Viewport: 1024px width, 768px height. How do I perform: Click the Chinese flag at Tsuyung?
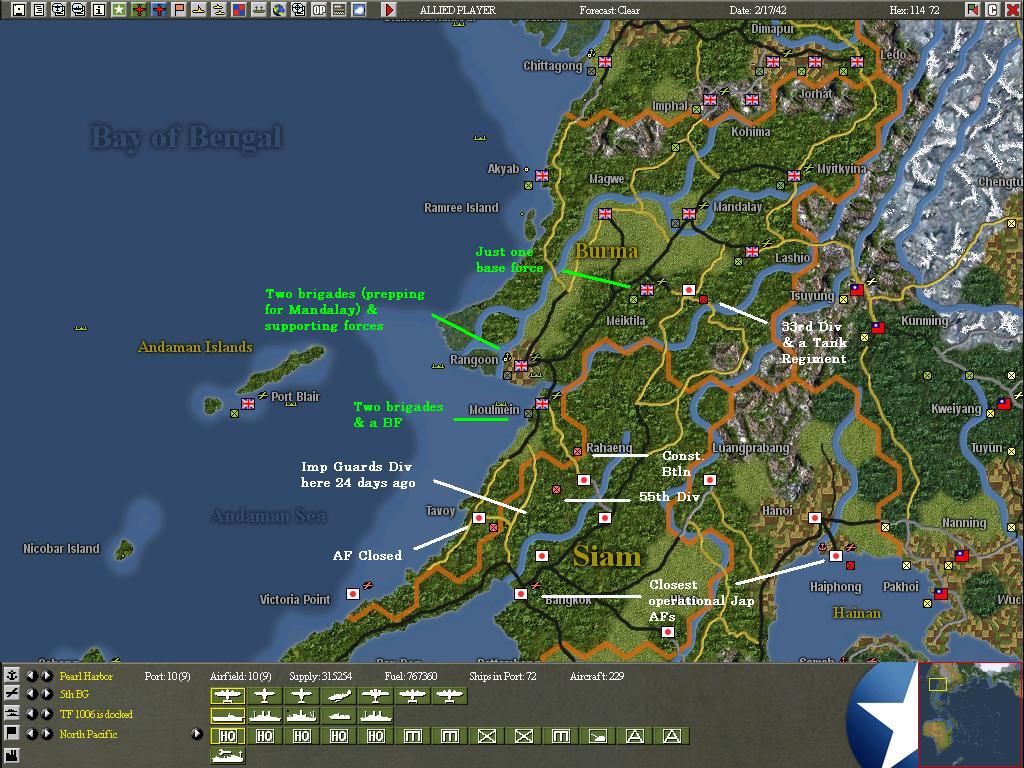pos(856,289)
